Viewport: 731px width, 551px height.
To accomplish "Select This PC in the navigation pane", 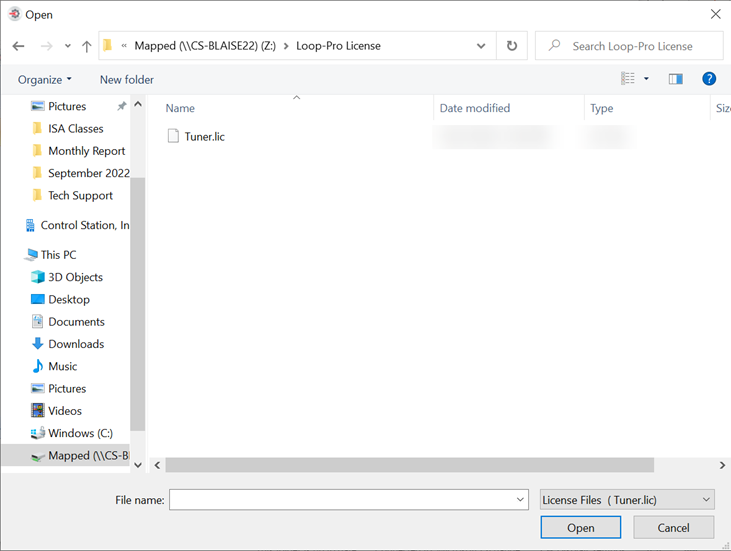I will click(58, 255).
